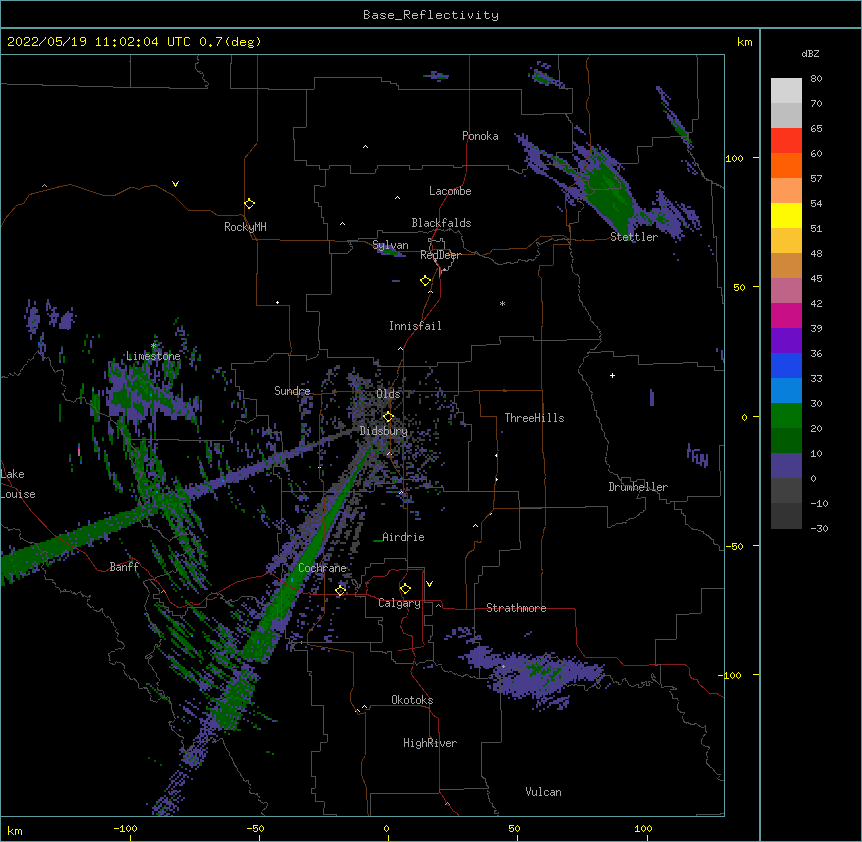Viewport: 862px width, 842px height.
Task: Click the Vulcan city label
Action: (x=543, y=792)
